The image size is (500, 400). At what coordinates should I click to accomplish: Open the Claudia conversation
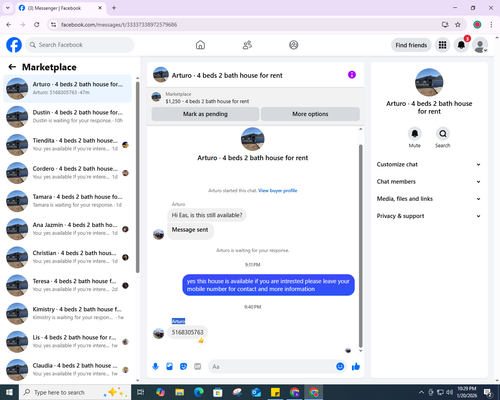[67, 370]
